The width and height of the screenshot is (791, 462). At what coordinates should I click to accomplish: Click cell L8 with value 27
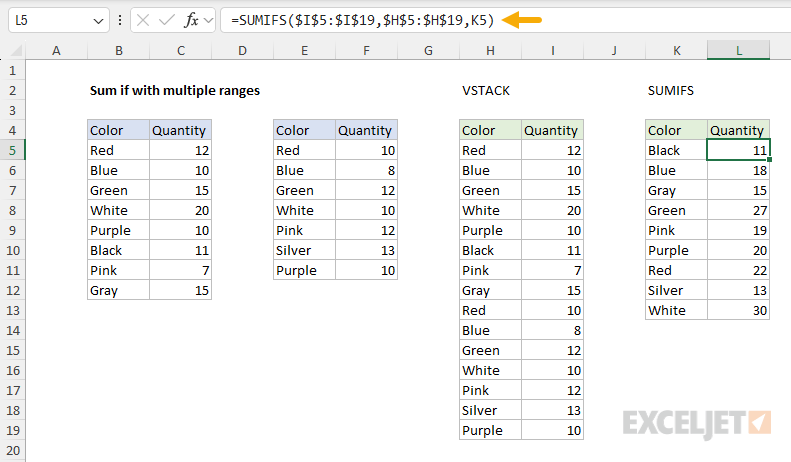pyautogui.click(x=739, y=210)
